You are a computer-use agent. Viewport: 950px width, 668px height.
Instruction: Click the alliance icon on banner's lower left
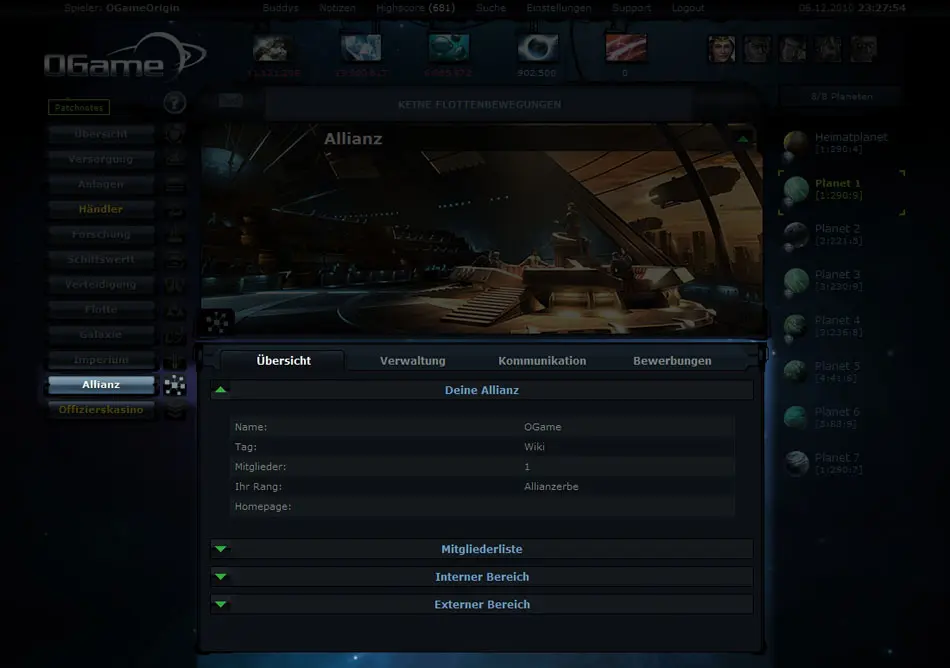click(217, 322)
